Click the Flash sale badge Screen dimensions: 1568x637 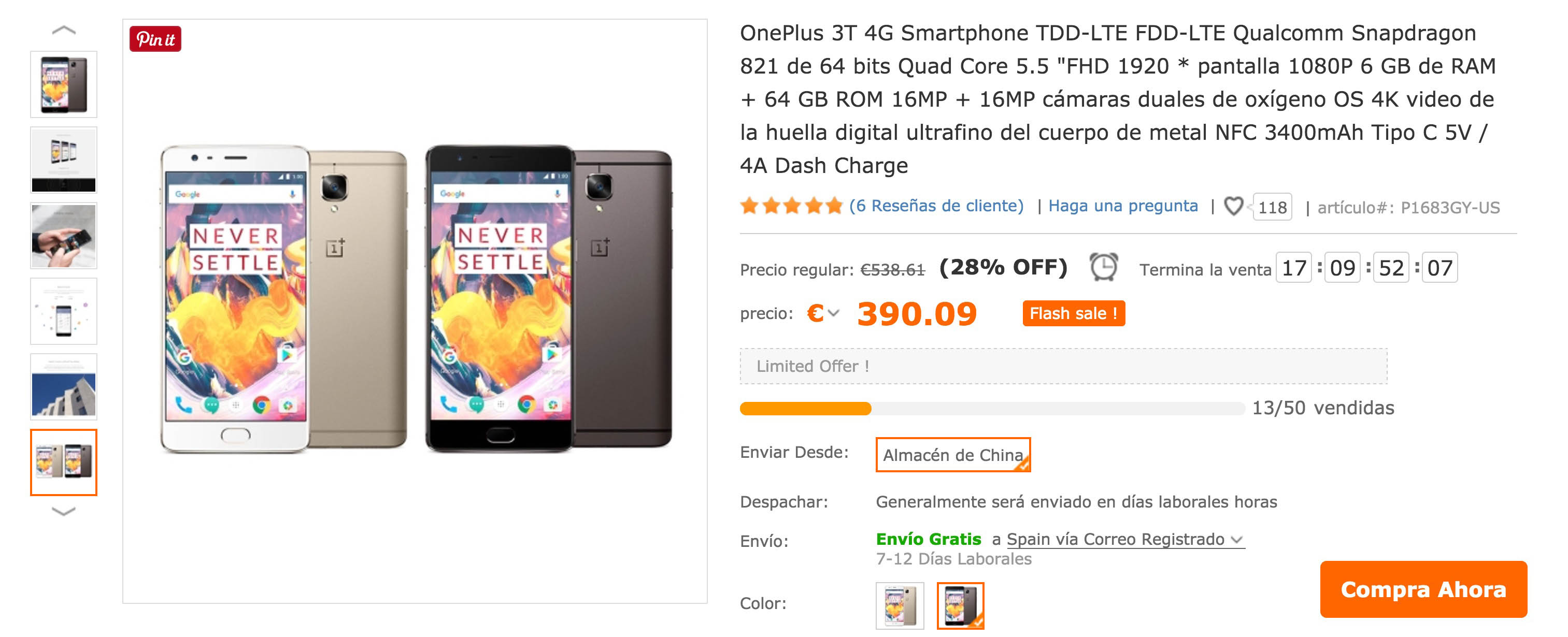tap(1073, 313)
